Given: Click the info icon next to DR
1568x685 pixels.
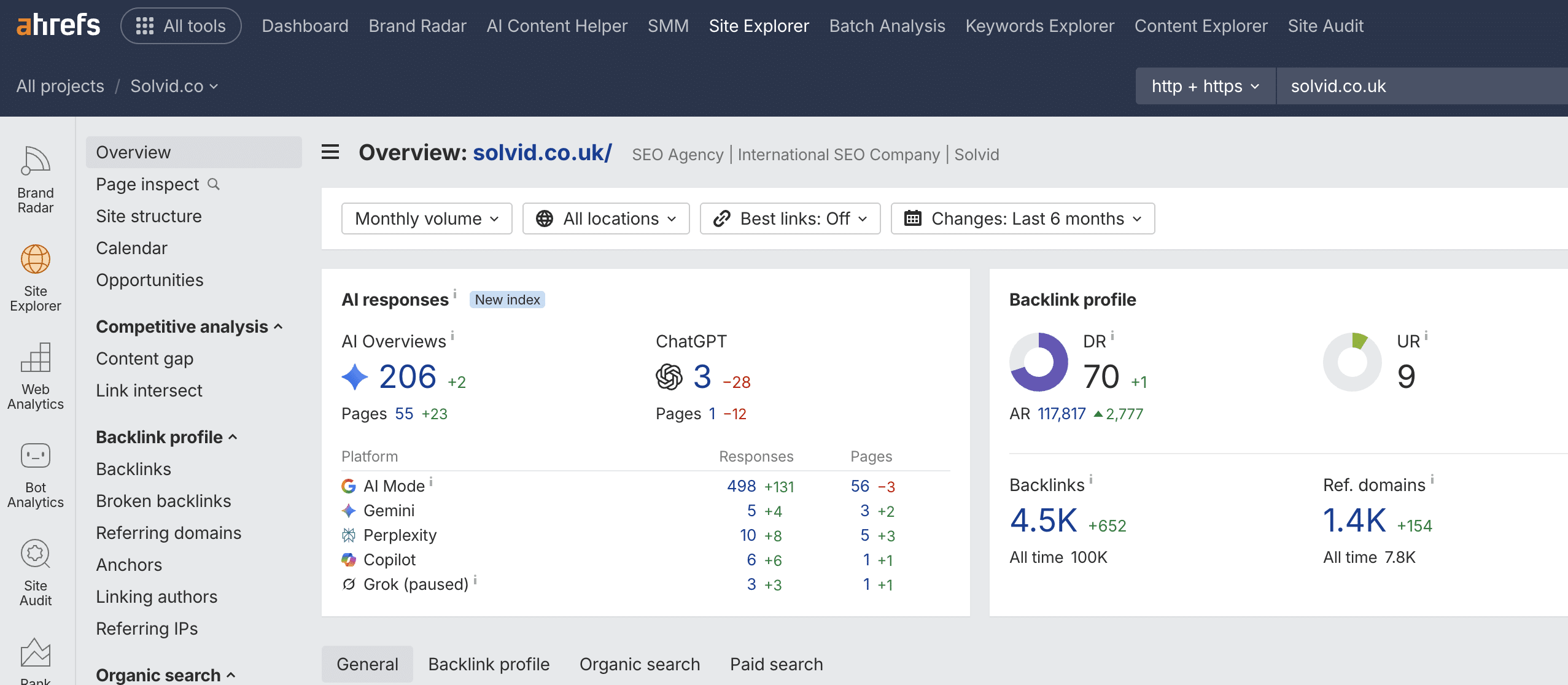Looking at the screenshot, I should 1112,336.
